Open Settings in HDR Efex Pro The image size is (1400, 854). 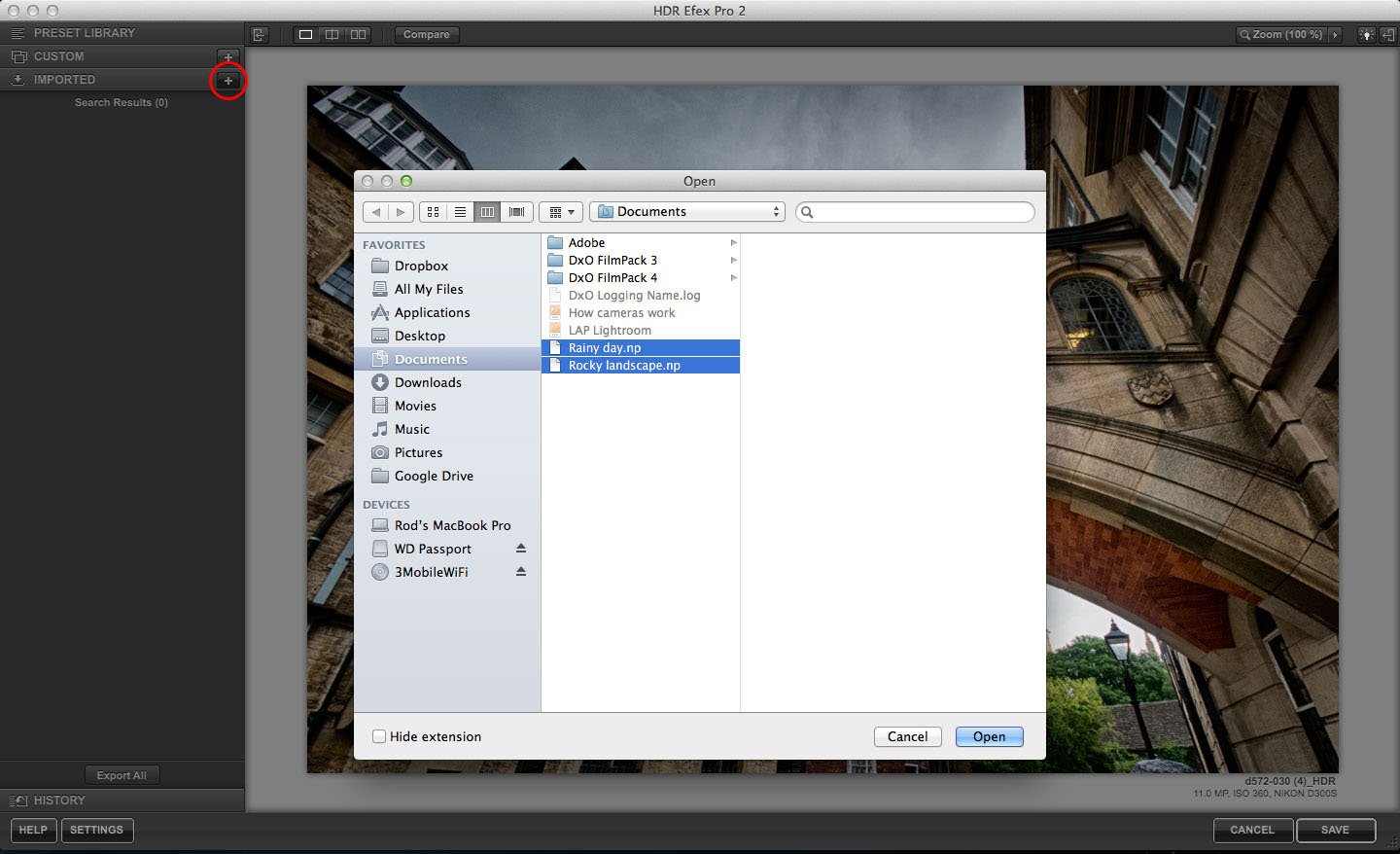97,831
